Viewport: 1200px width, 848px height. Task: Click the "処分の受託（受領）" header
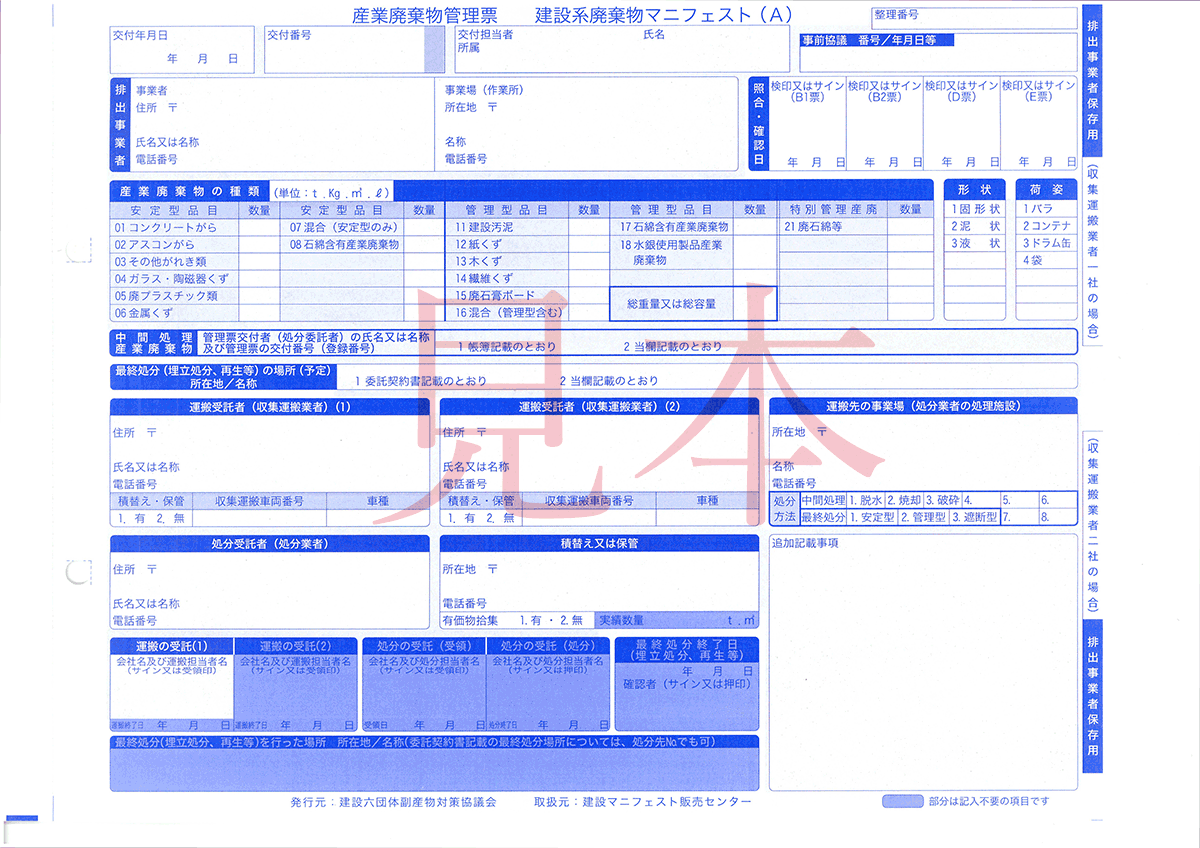(424, 646)
